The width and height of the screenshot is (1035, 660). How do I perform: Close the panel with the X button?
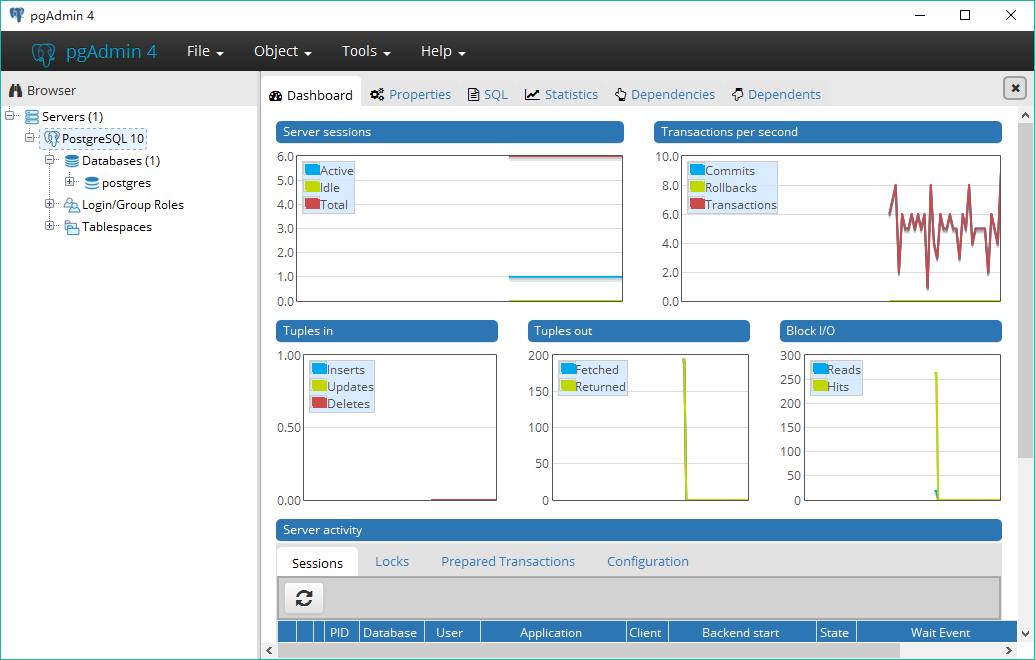pos(1015,88)
